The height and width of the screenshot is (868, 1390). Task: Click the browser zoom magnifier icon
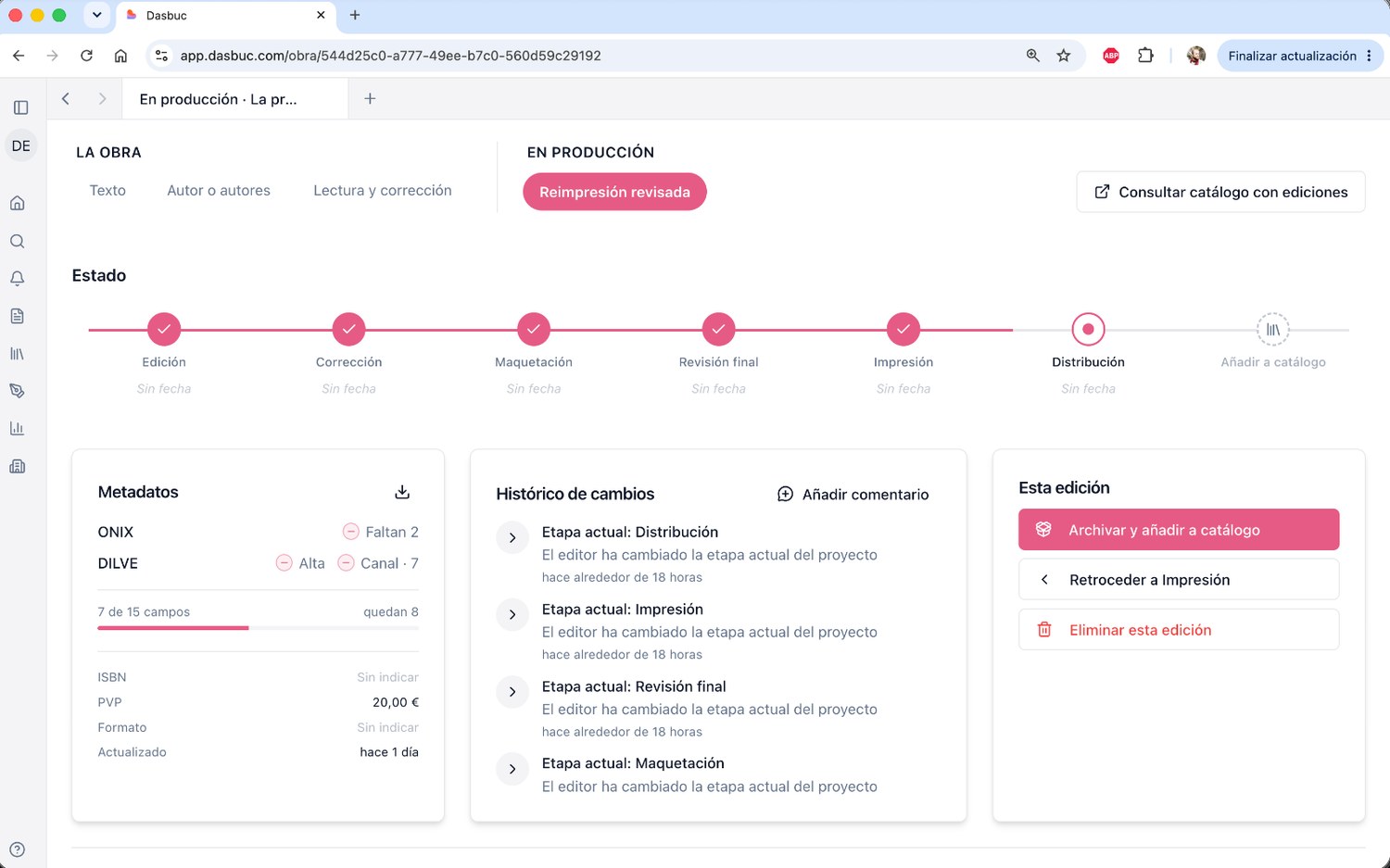(x=1033, y=56)
